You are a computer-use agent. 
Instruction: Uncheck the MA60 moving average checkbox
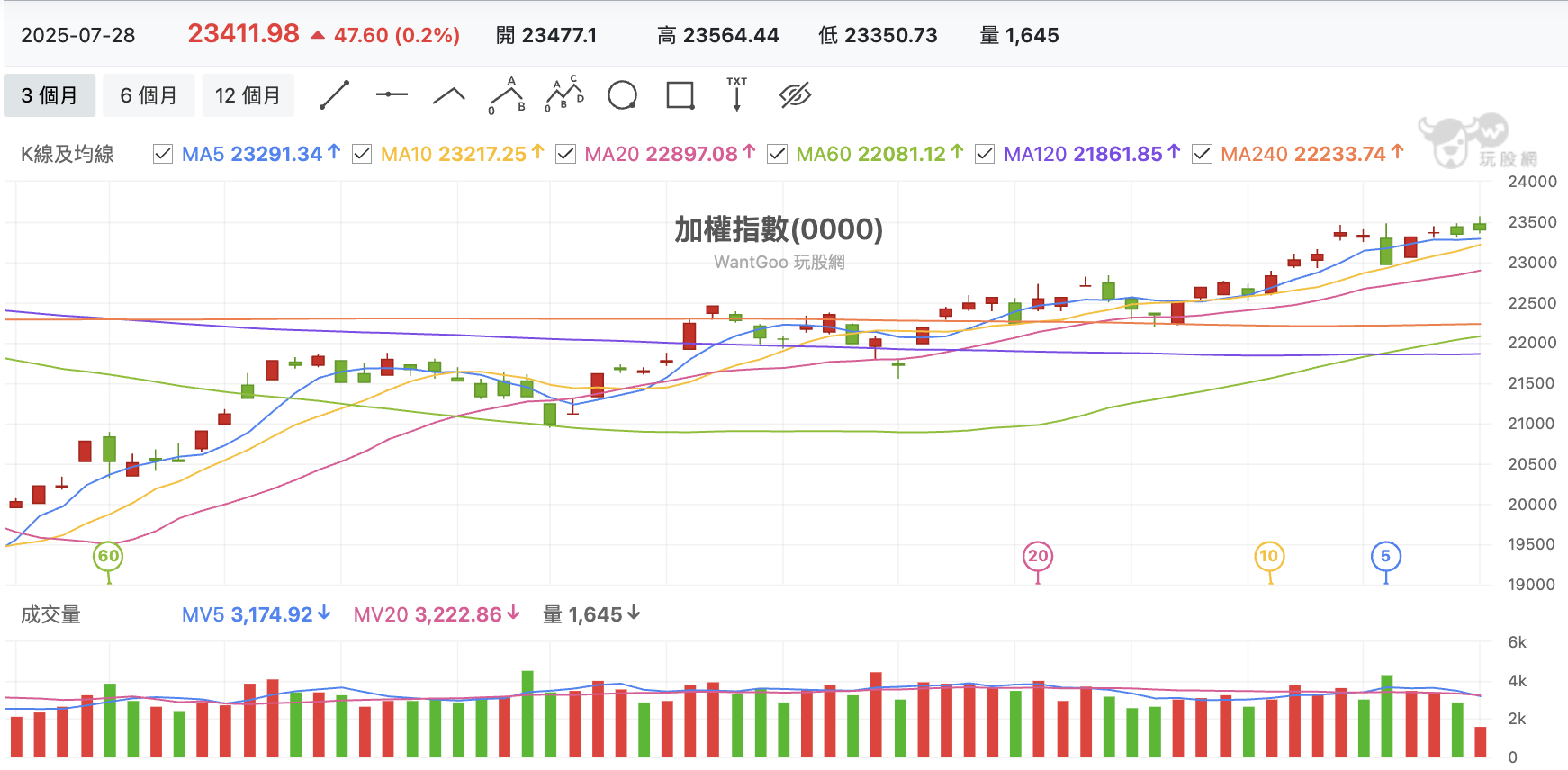coord(777,154)
